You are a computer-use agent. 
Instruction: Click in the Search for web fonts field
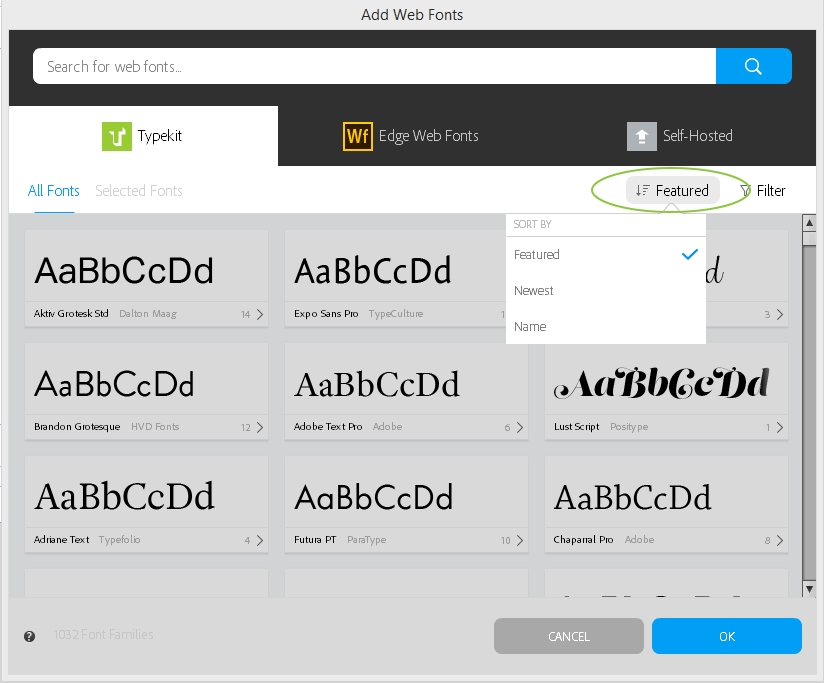(x=374, y=66)
